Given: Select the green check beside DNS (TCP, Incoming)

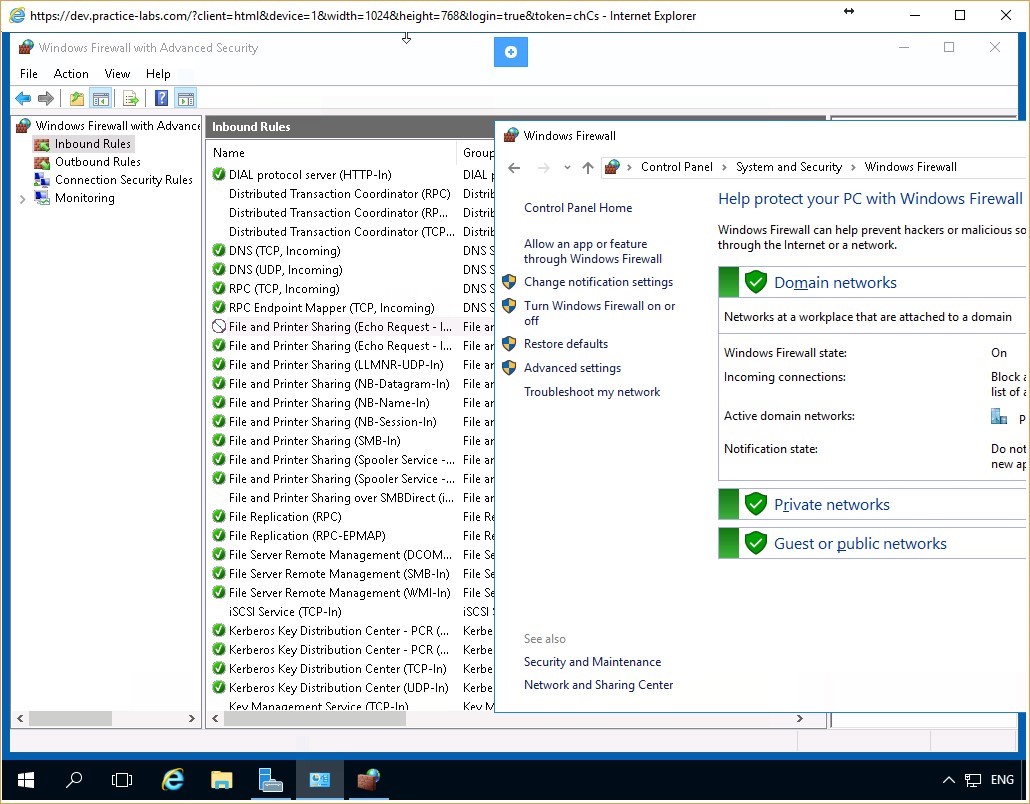Looking at the screenshot, I should (x=218, y=250).
